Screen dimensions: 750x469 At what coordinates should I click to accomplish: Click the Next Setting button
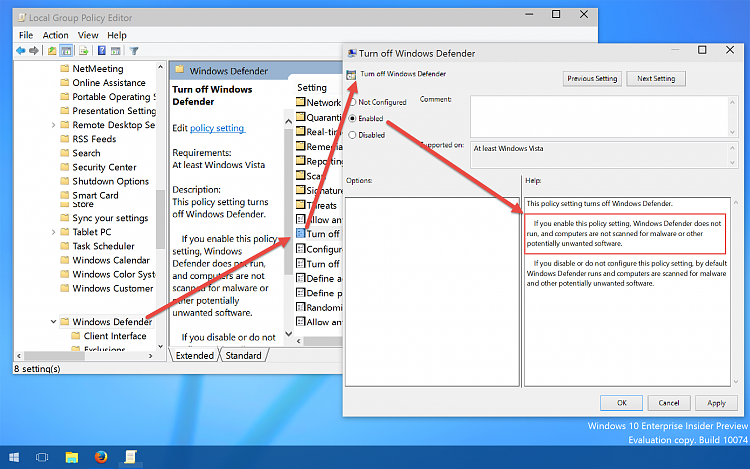[x=656, y=78]
